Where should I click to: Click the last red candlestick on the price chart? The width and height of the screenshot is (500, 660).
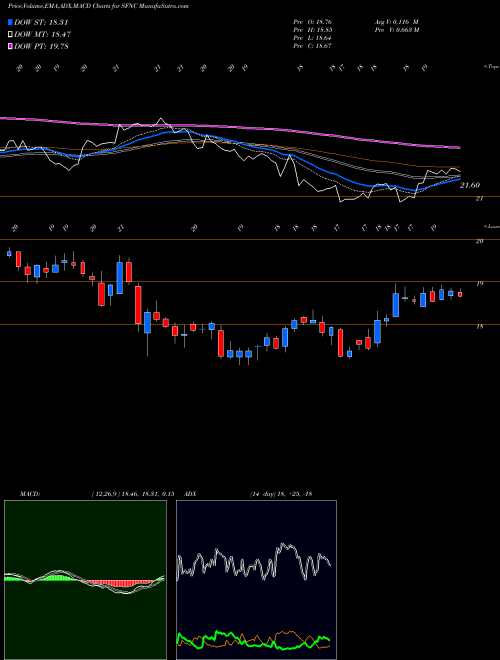(460, 294)
